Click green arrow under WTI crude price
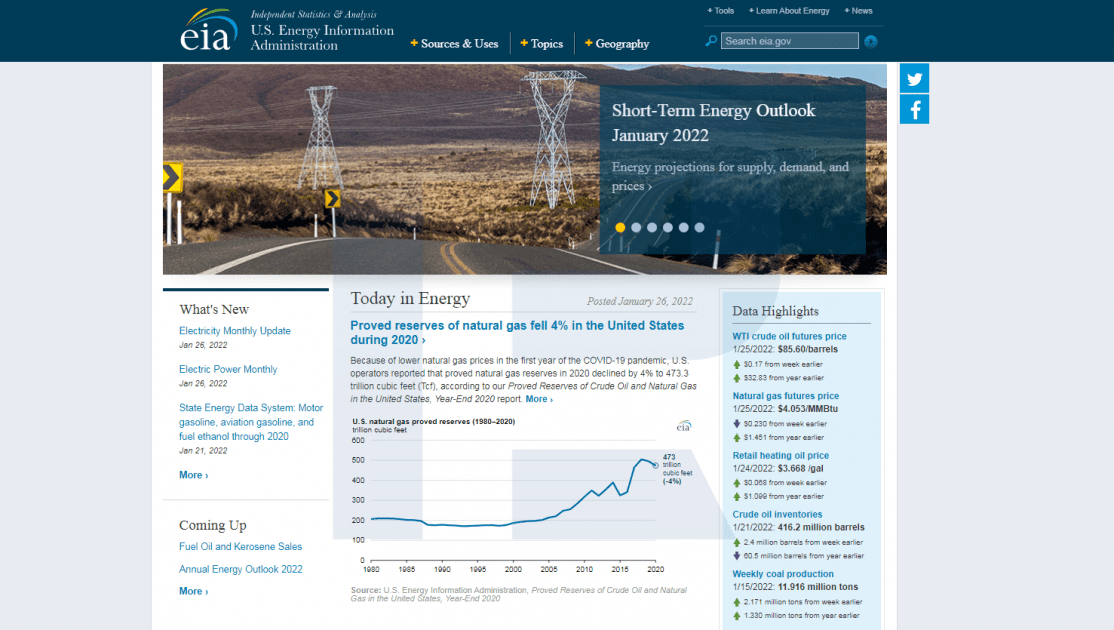This screenshot has width=1114, height=630. [x=737, y=364]
